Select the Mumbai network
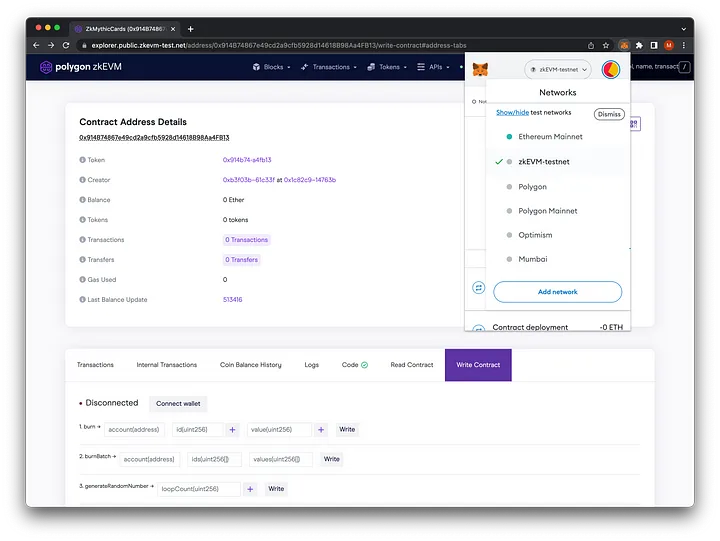The width and height of the screenshot is (720, 541). pos(558,259)
